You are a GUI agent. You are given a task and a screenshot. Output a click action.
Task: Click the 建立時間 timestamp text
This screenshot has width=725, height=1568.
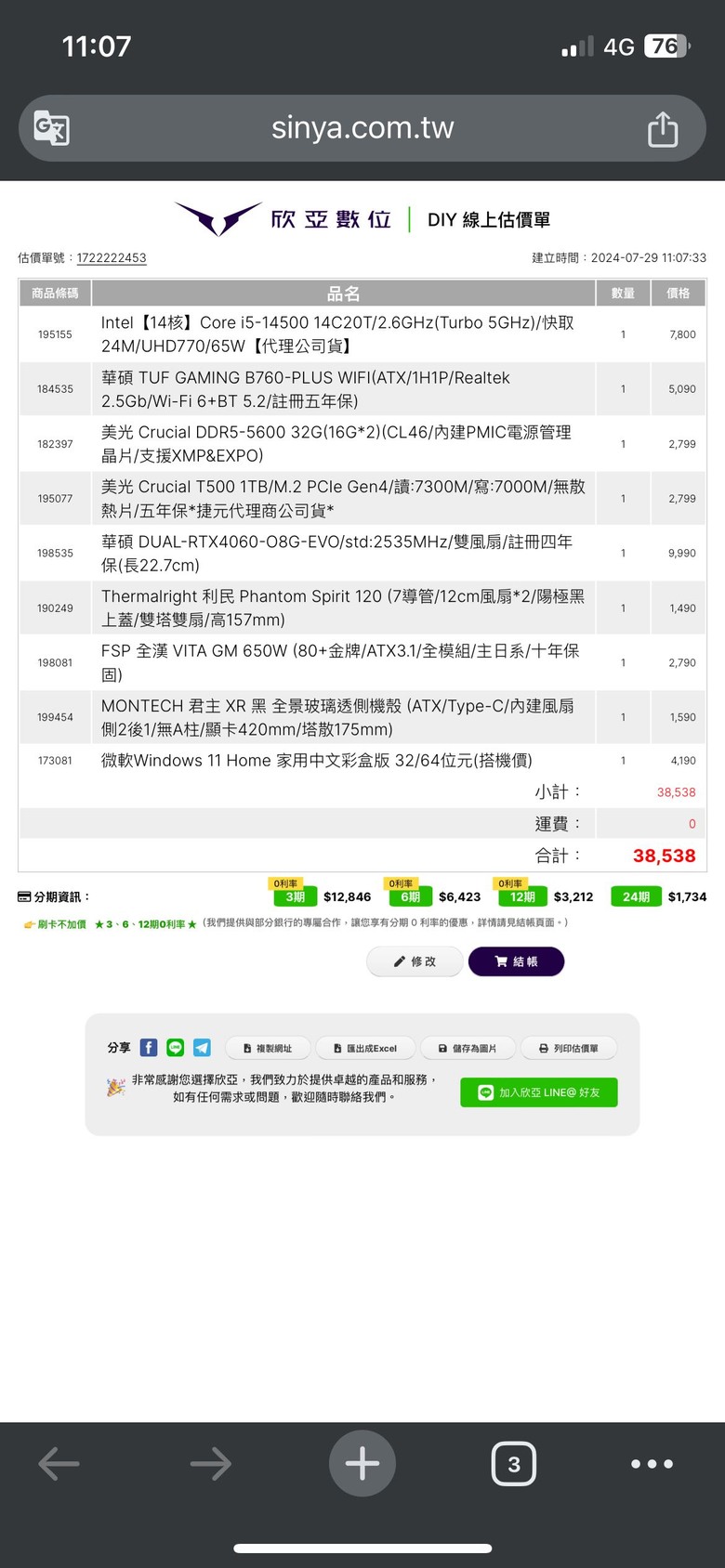click(x=619, y=258)
